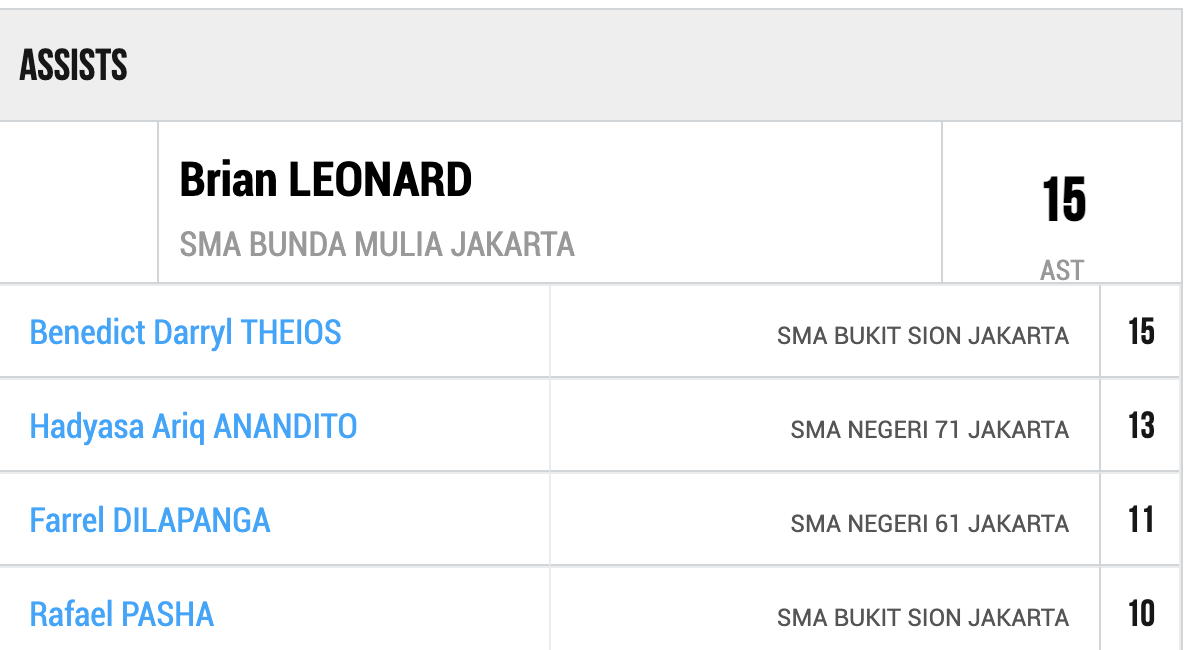Click SMA BUKIT SION JAKARTA beside Rafael
This screenshot has height=650, width=1184.
[x=923, y=618]
